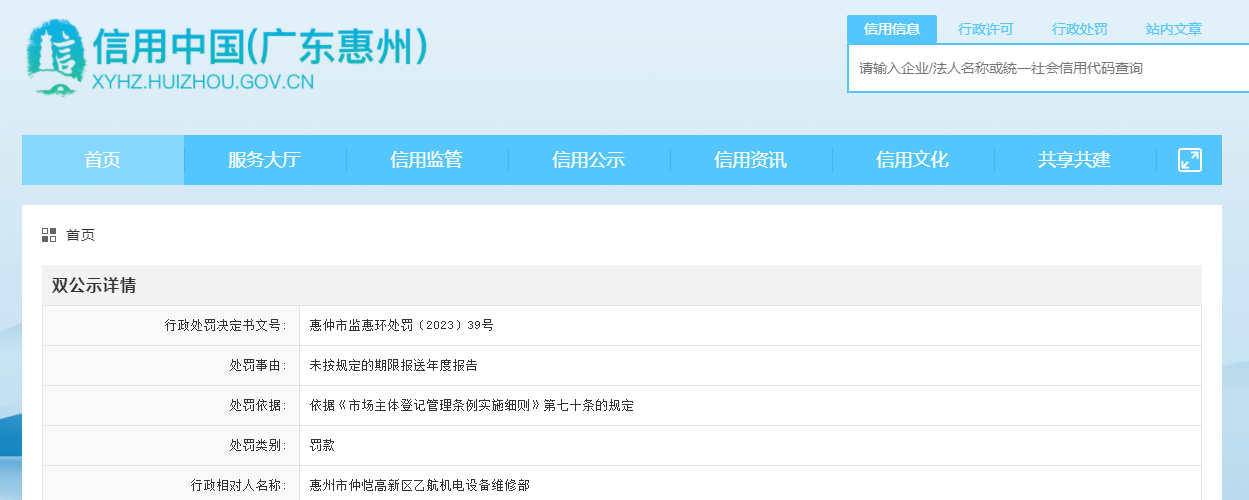Focus the enterprise name search input field
The width and height of the screenshot is (1249, 500).
pyautogui.click(x=1047, y=68)
